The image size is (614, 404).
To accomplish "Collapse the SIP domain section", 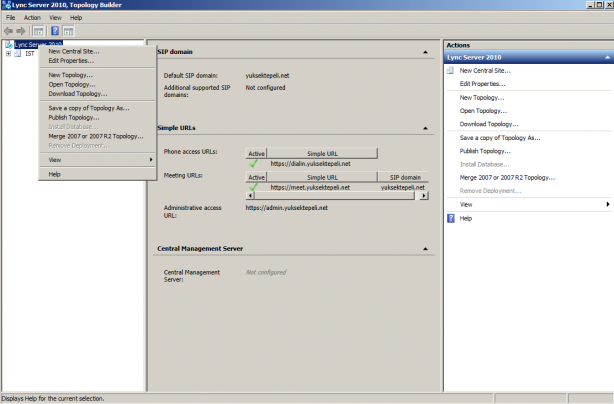I will point(425,52).
